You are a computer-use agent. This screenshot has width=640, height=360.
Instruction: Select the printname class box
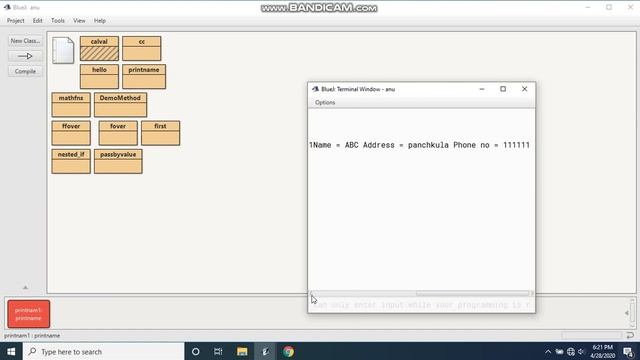(144, 76)
